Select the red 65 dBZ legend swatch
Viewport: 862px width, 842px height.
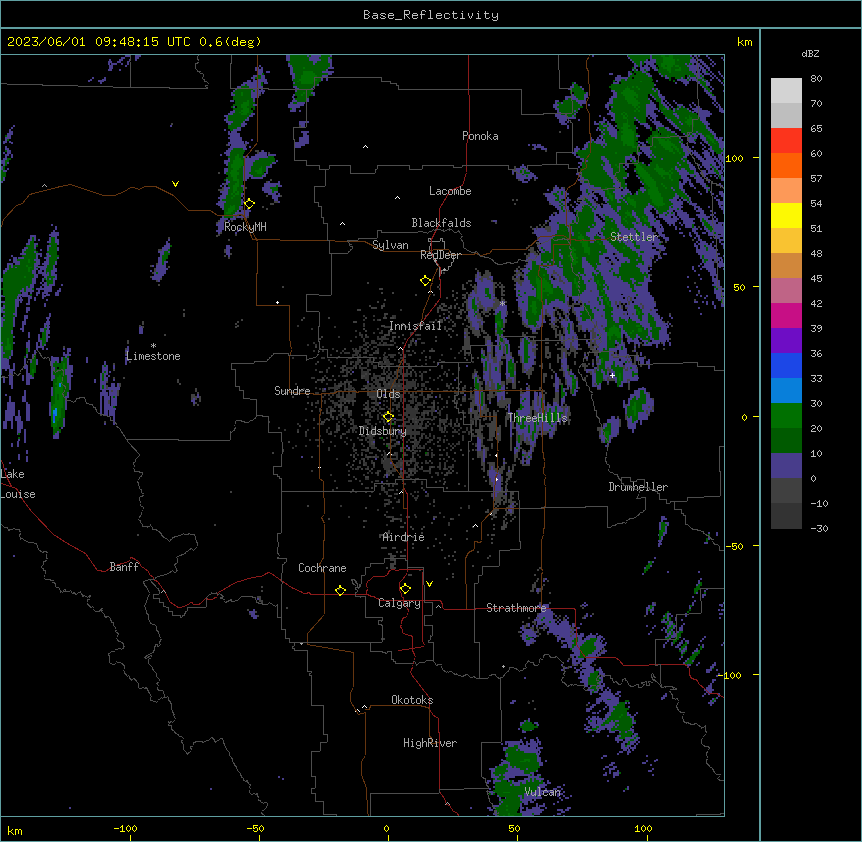point(786,140)
